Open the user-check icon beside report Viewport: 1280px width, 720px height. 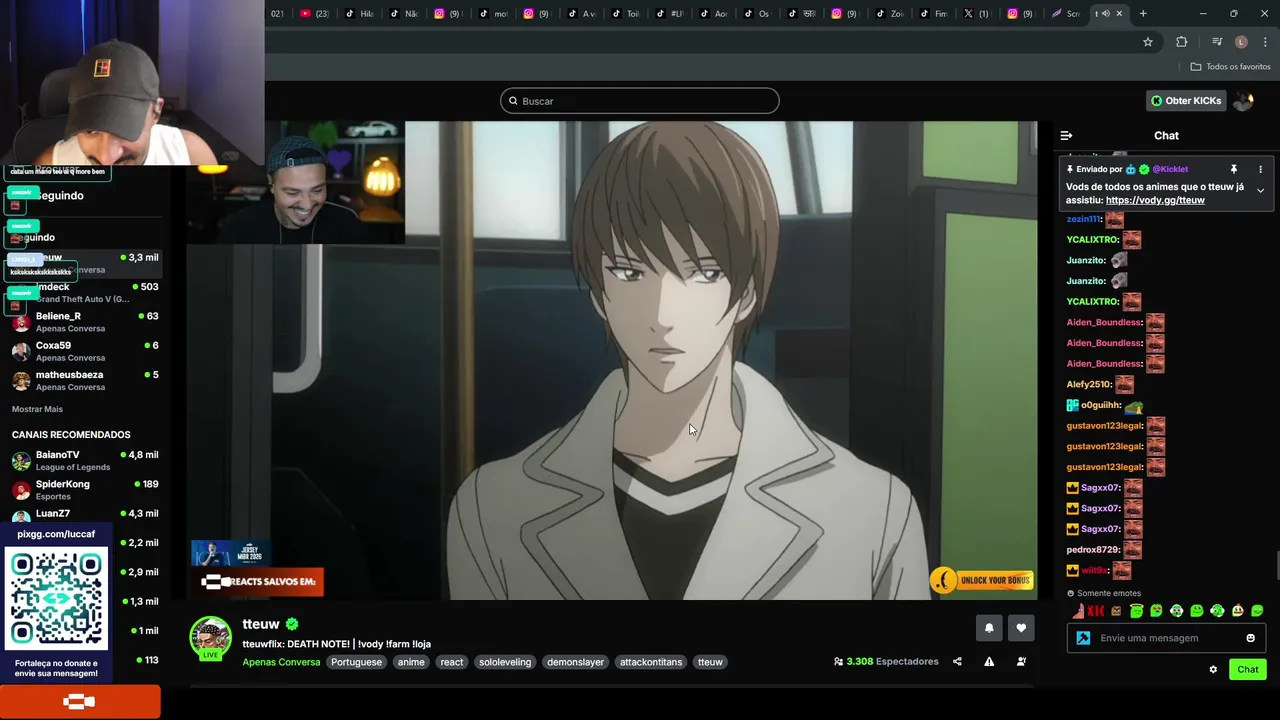pyautogui.click(x=1021, y=661)
